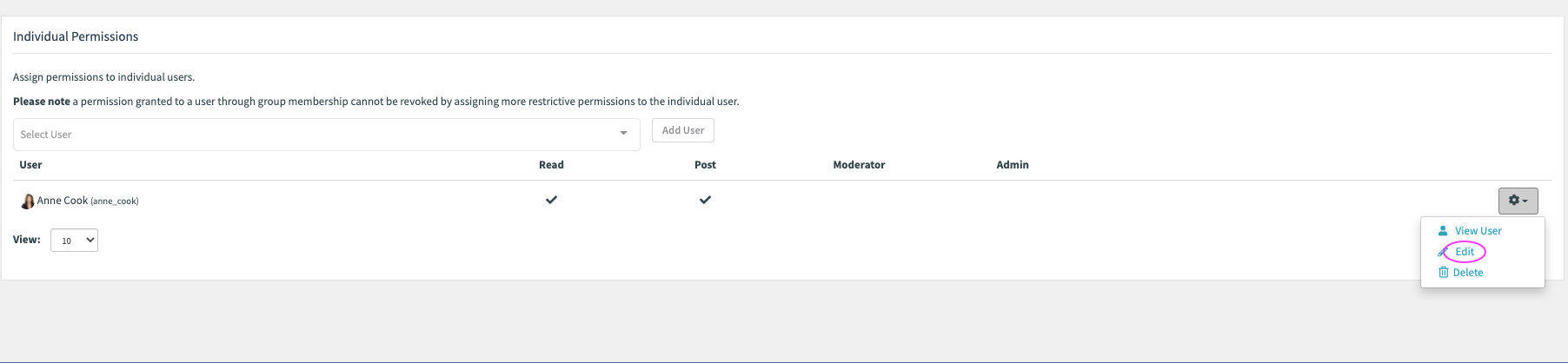Open the View rows-per-page dropdown
Screen dimensions: 1568x363
coord(74,241)
